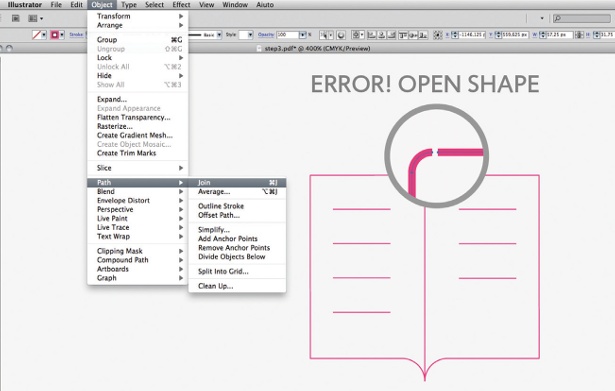Click the Align To selection icon
This screenshot has width=615, height=391.
click(x=358, y=35)
